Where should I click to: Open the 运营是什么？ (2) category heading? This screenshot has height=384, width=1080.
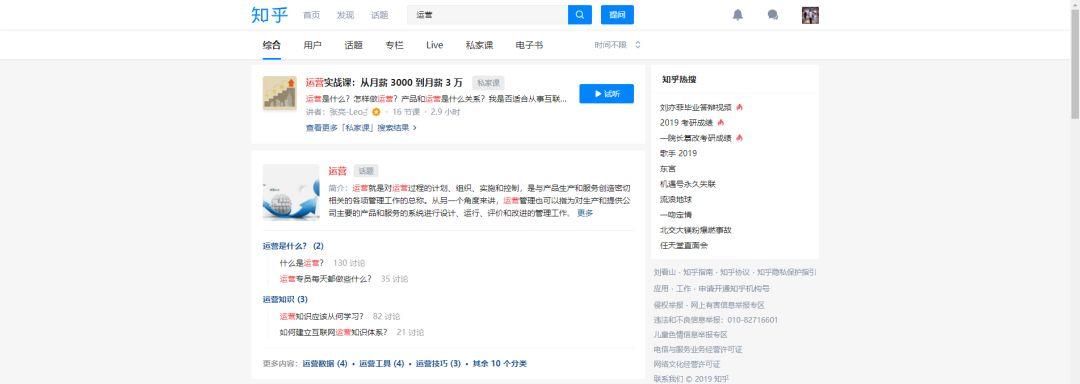293,246
